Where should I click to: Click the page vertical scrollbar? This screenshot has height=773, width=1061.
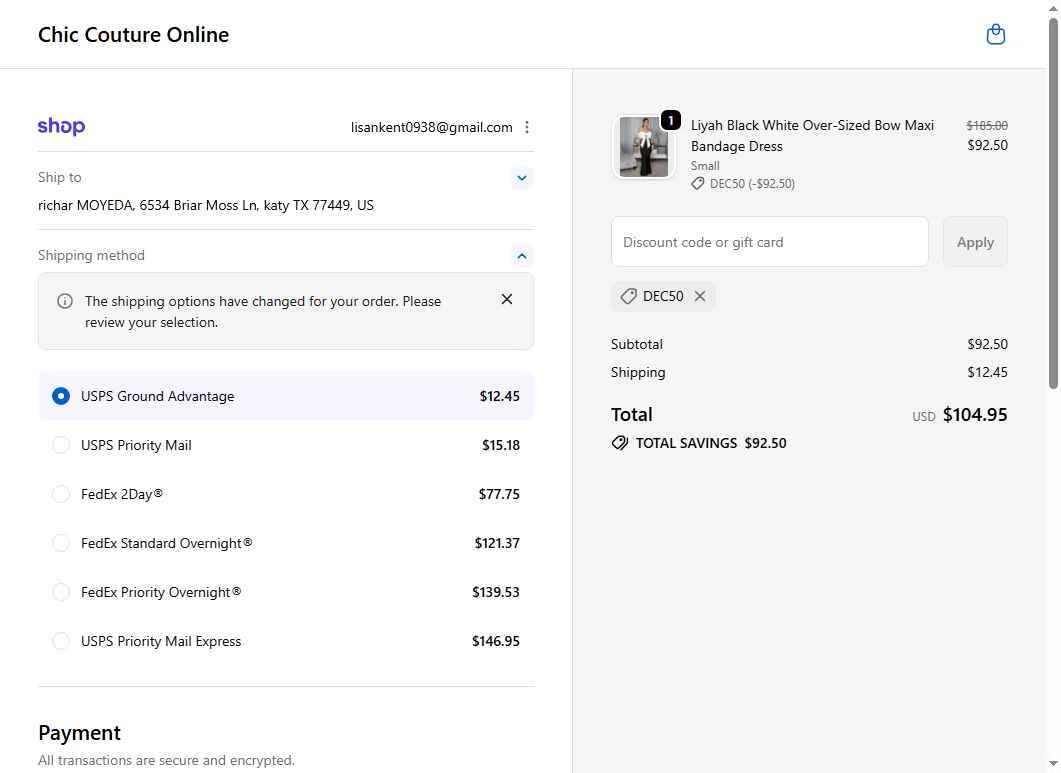(x=1053, y=203)
